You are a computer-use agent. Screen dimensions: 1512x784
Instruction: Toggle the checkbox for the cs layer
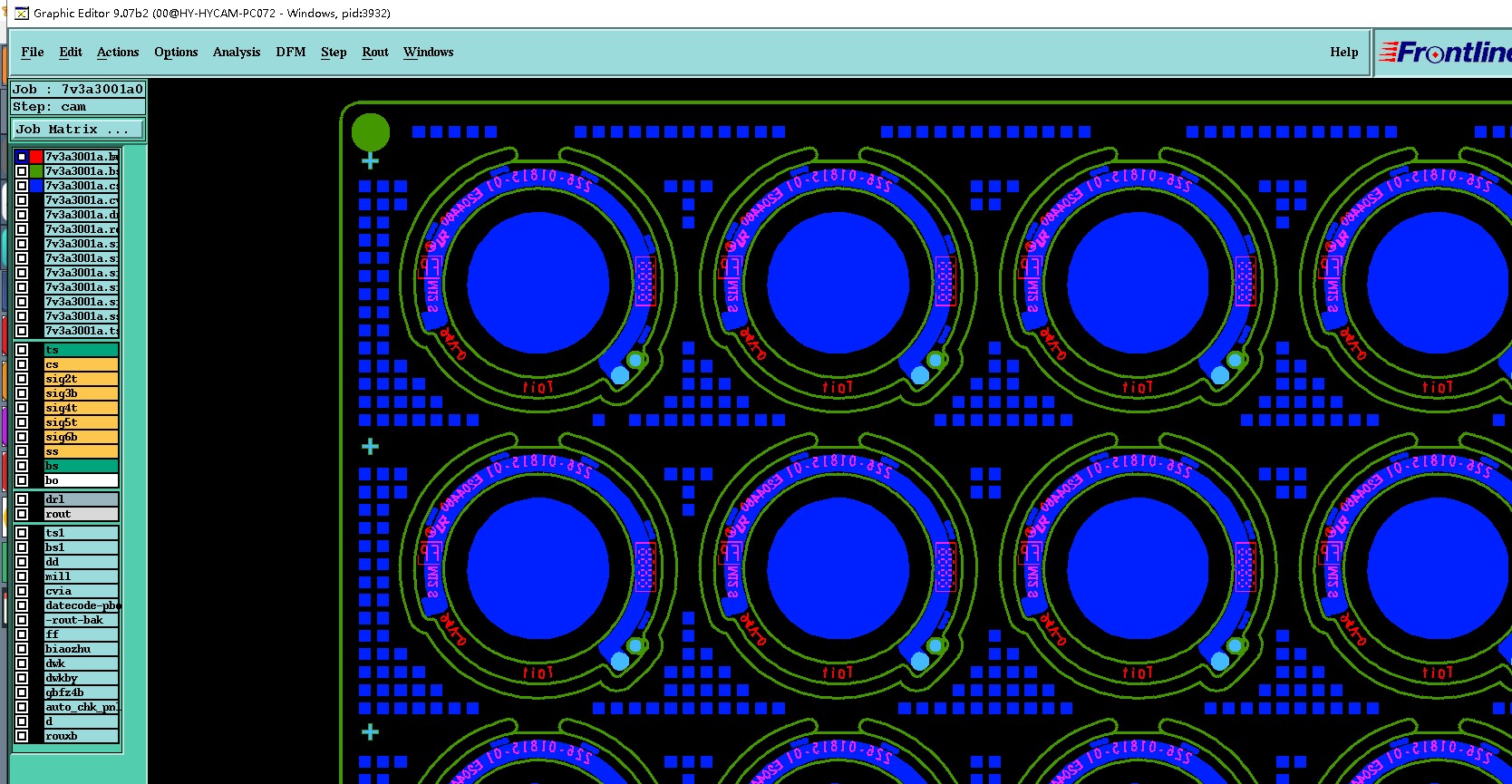tap(22, 364)
